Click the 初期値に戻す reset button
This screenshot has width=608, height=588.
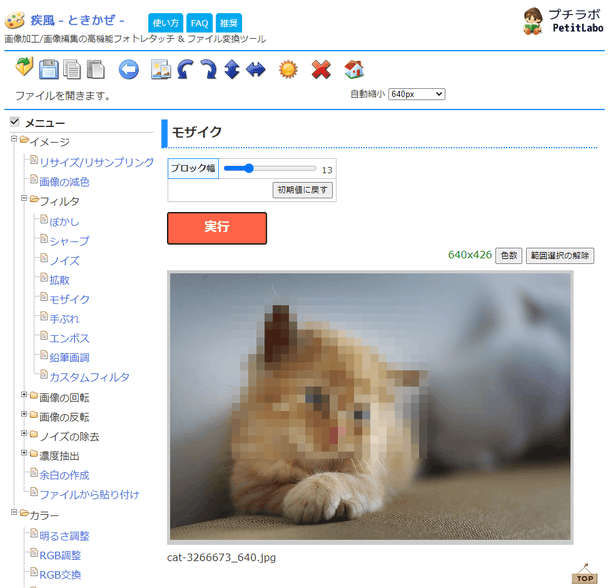pyautogui.click(x=302, y=190)
